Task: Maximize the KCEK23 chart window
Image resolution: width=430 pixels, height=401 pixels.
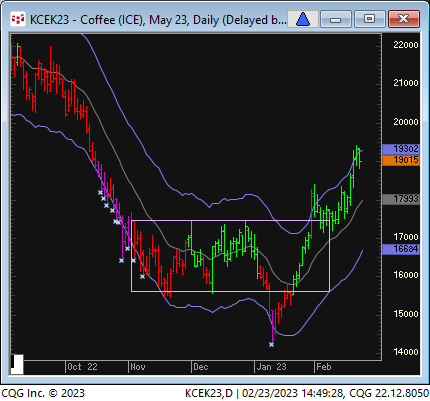Action: point(369,19)
